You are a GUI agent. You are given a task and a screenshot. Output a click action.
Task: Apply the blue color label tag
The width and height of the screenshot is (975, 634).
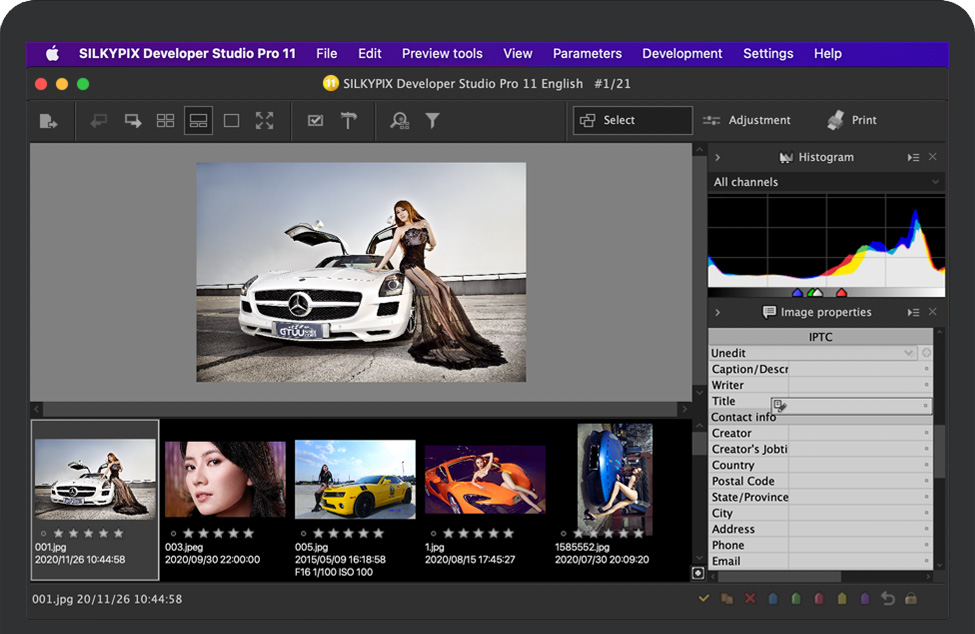click(x=773, y=599)
